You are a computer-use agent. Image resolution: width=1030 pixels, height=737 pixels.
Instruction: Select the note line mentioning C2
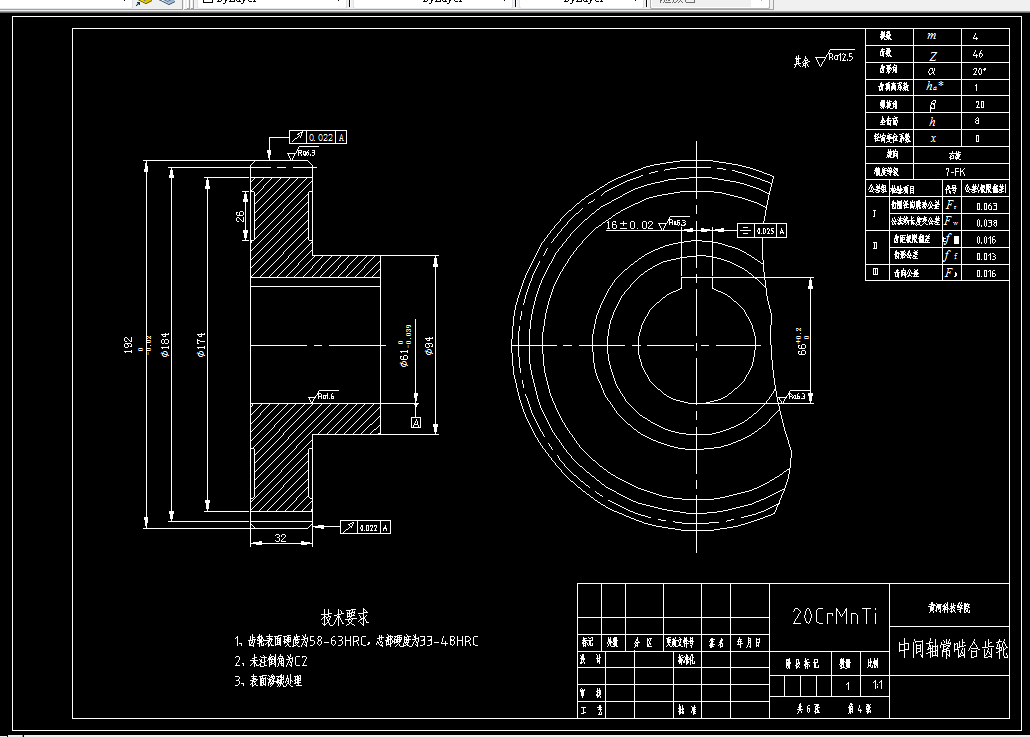point(271,661)
